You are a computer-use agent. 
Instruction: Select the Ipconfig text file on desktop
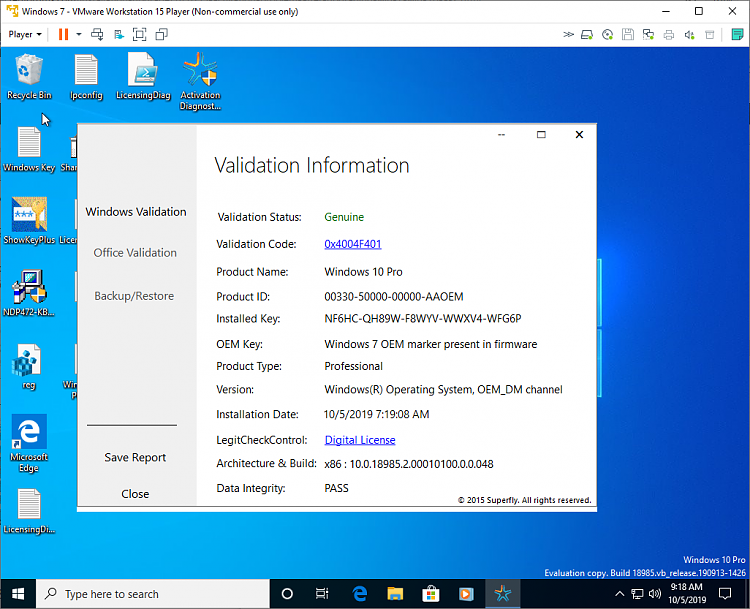click(86, 77)
